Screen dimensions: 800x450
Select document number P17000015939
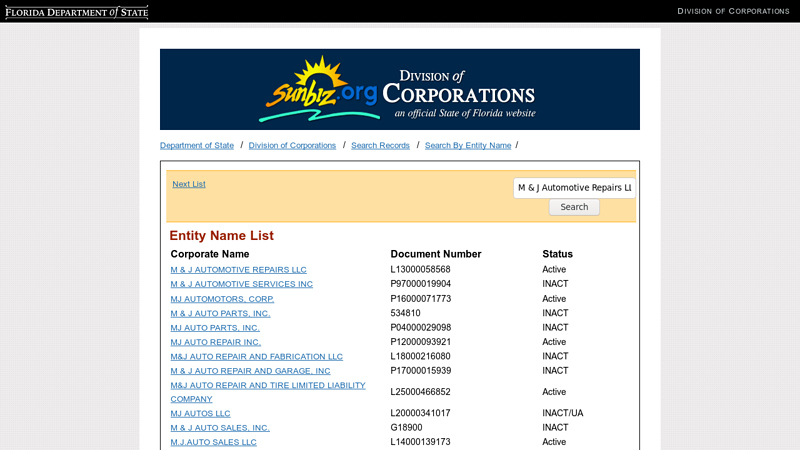(x=421, y=370)
